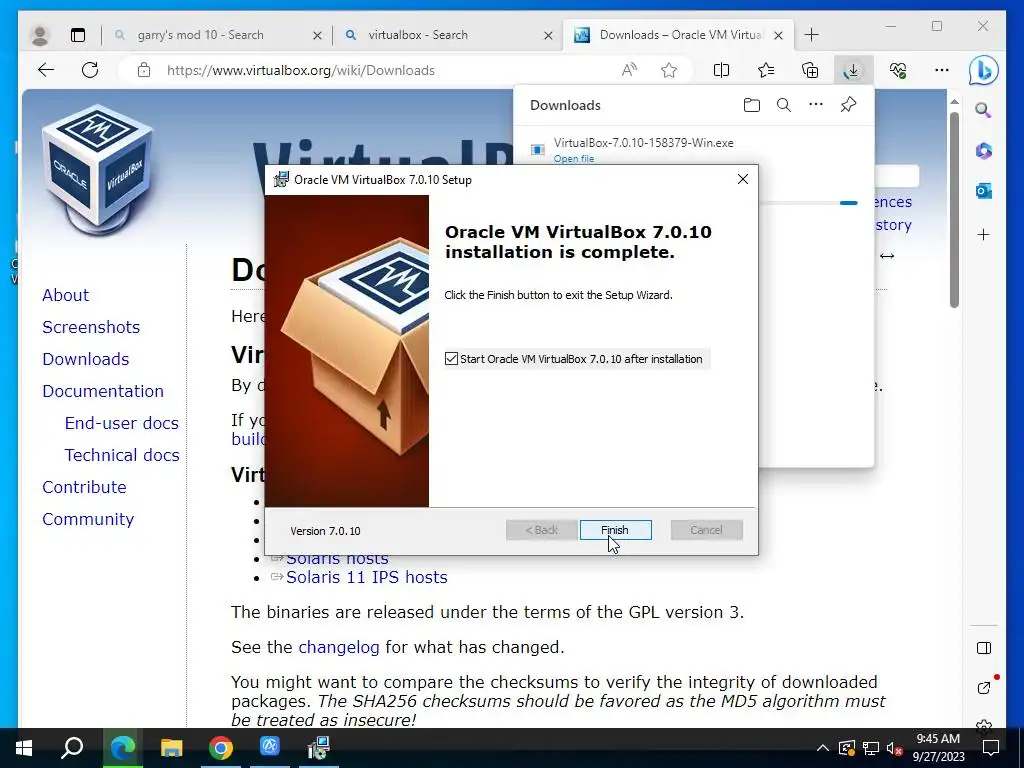This screenshot has width=1024, height=768.
Task: Click the Finish button in Setup wizard
Action: [x=615, y=530]
